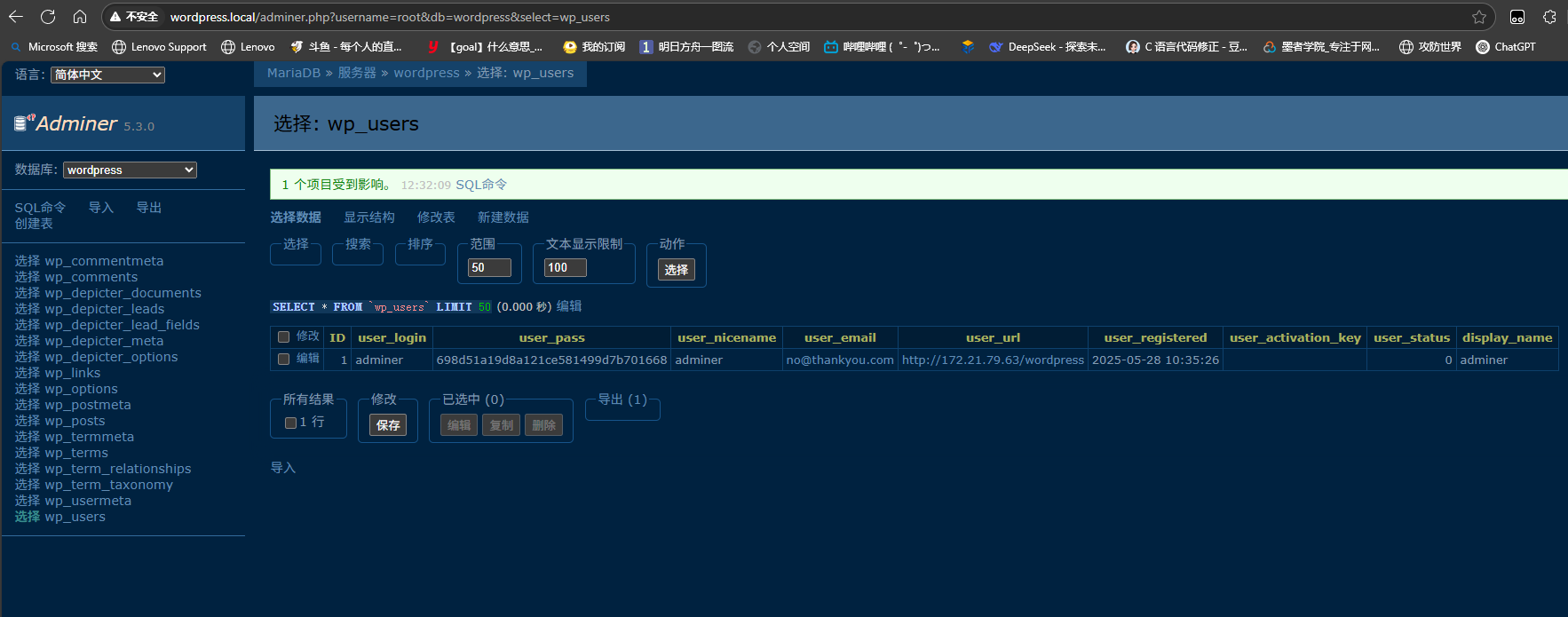Sort by user_registered column header

(1155, 337)
